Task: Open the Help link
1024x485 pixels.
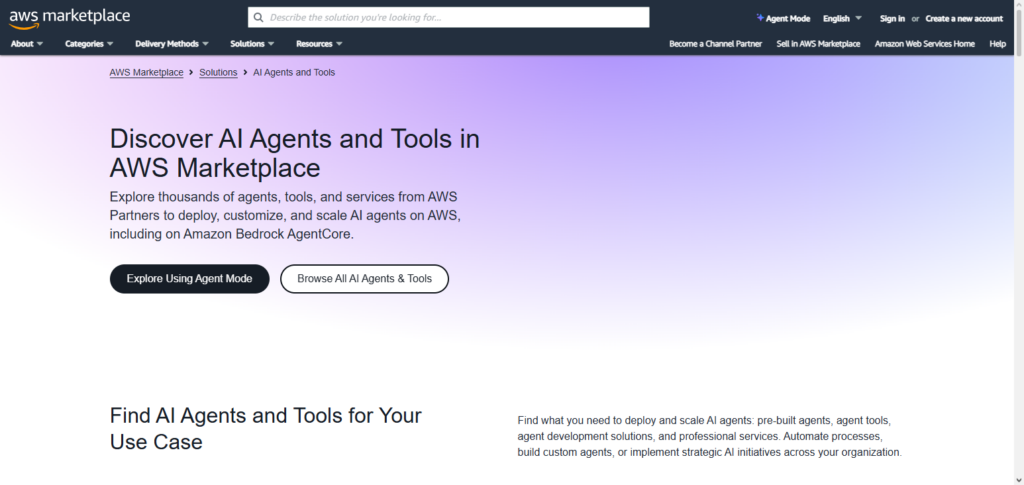Action: coord(997,44)
